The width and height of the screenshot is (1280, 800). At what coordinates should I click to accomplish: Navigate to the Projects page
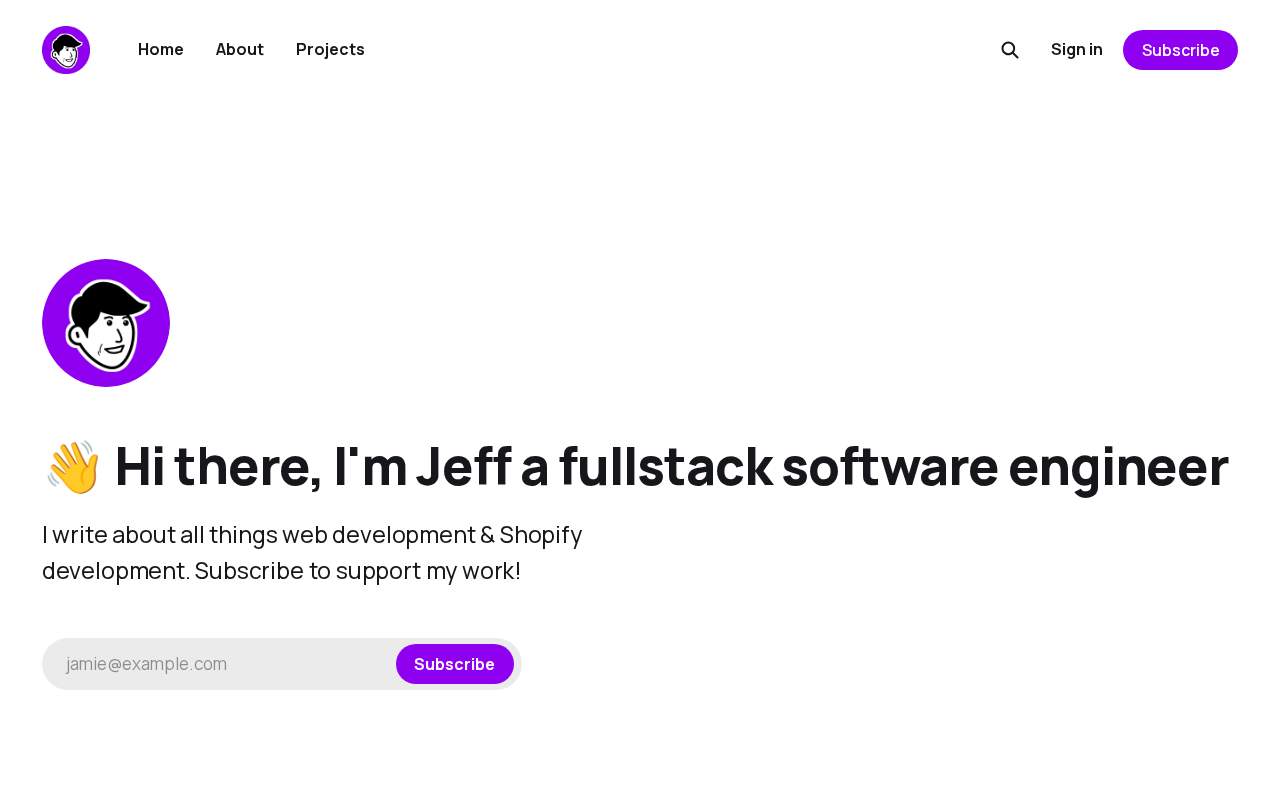pyautogui.click(x=330, y=49)
